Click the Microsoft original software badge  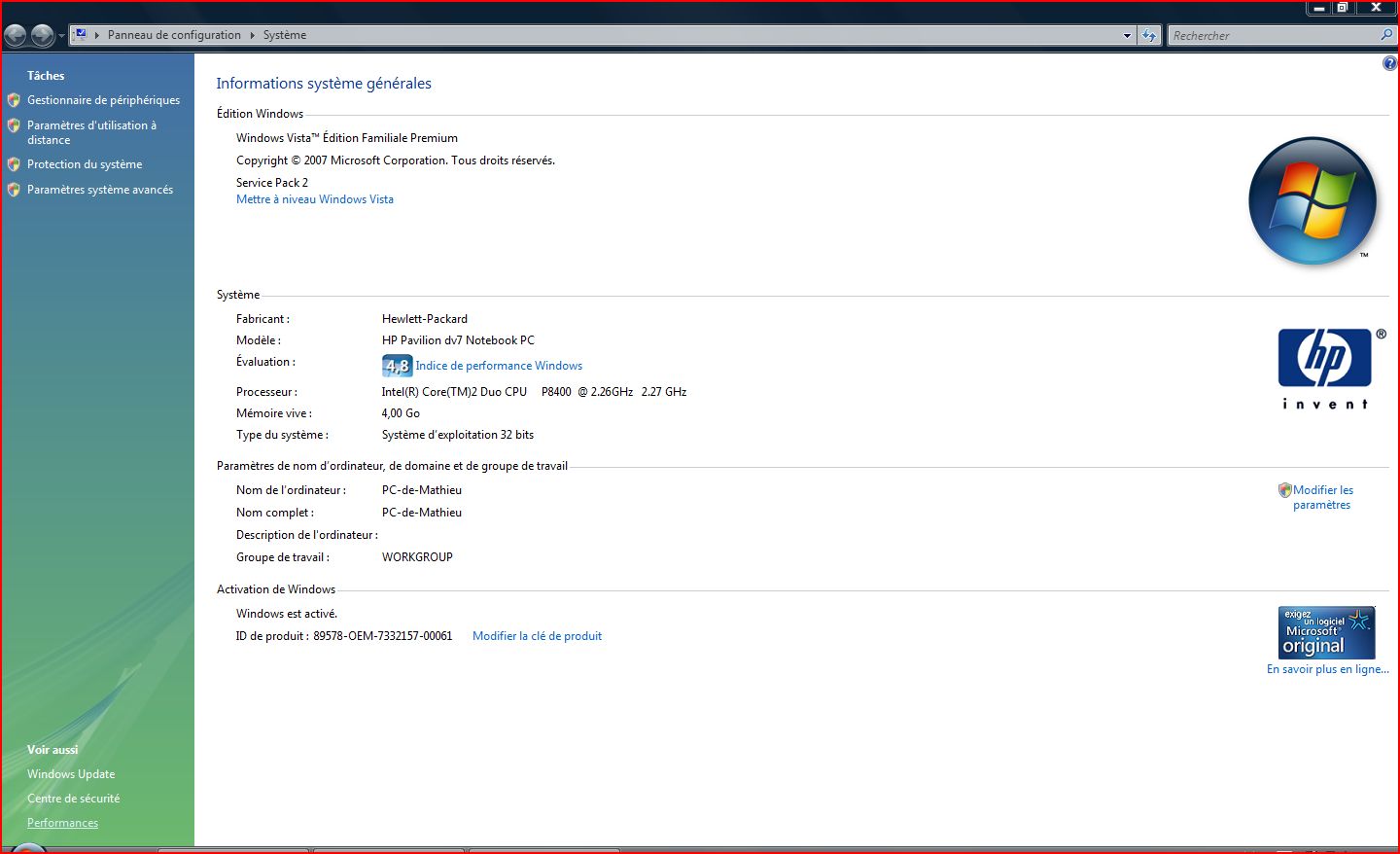pos(1326,632)
